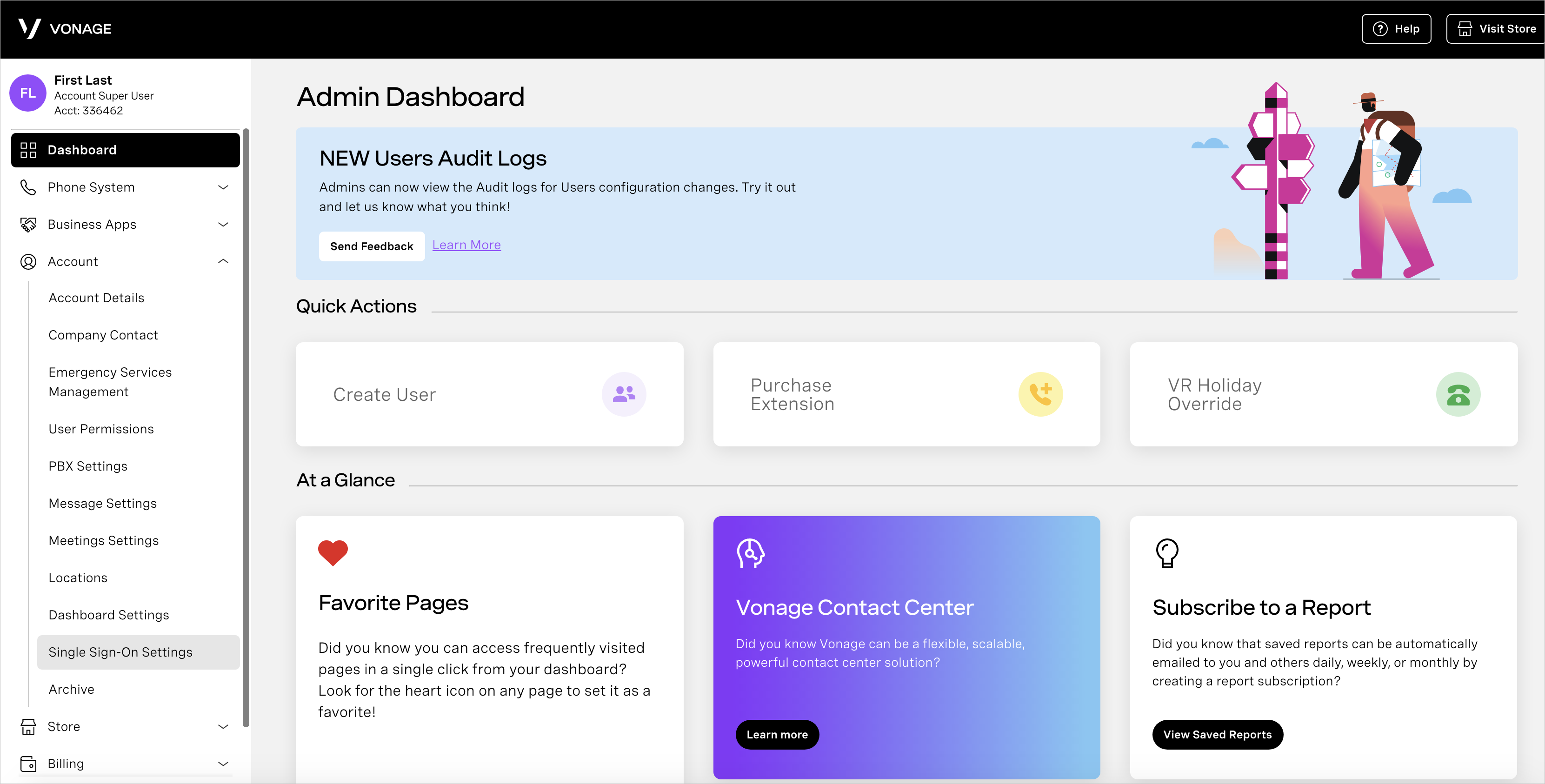Click Learn More link in audit logs banner
This screenshot has height=784, width=1545.
(x=466, y=245)
